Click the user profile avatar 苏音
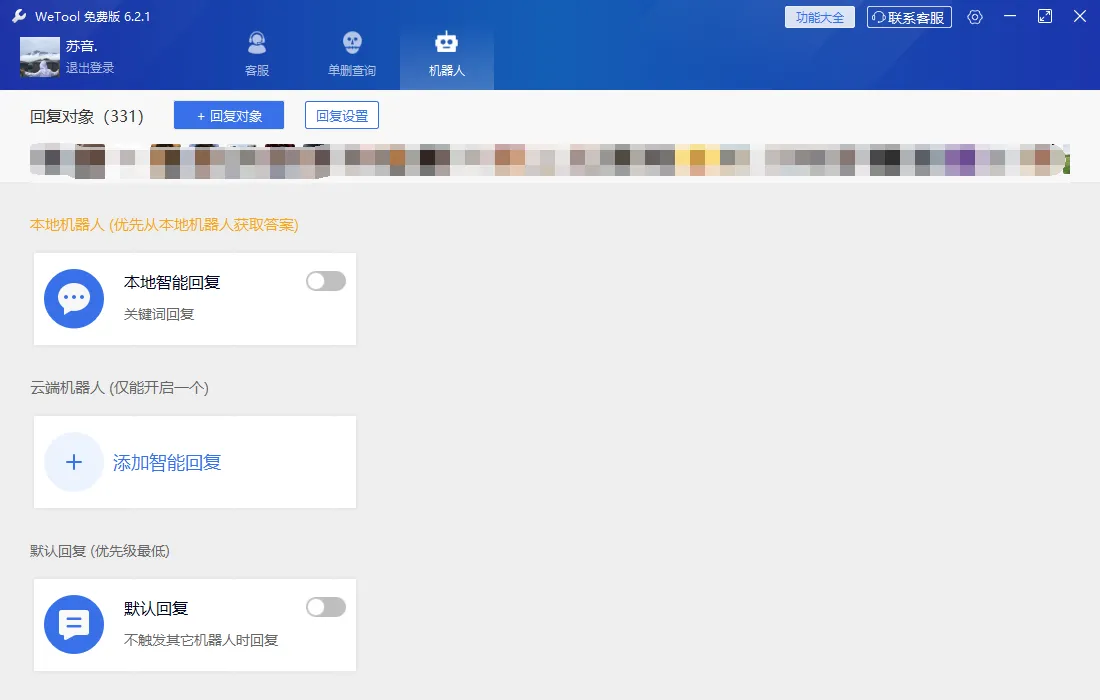Viewport: 1100px width, 700px height. pos(40,57)
